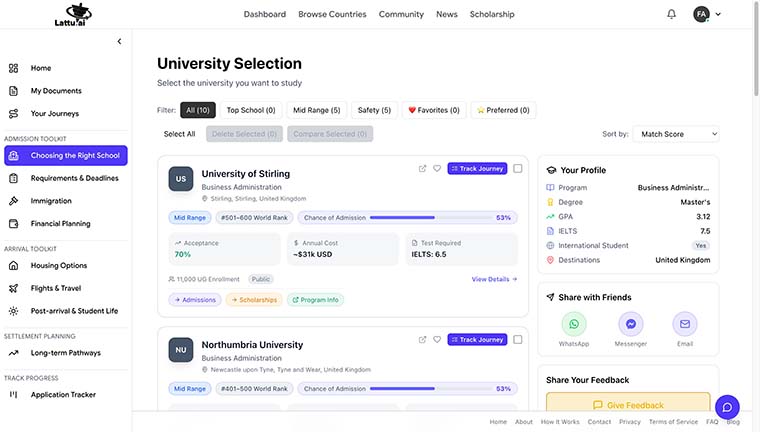Click Select All universities
Image resolution: width=760 pixels, height=432 pixels.
[x=179, y=134]
